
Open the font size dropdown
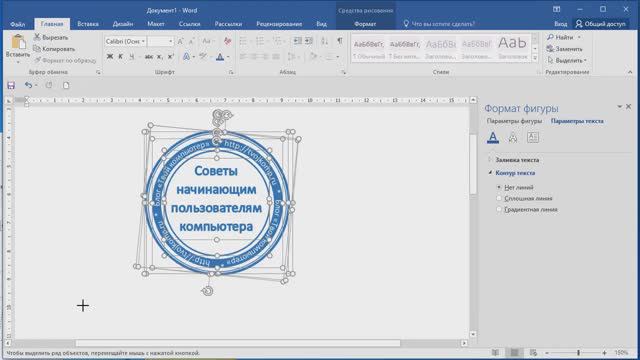(x=171, y=41)
